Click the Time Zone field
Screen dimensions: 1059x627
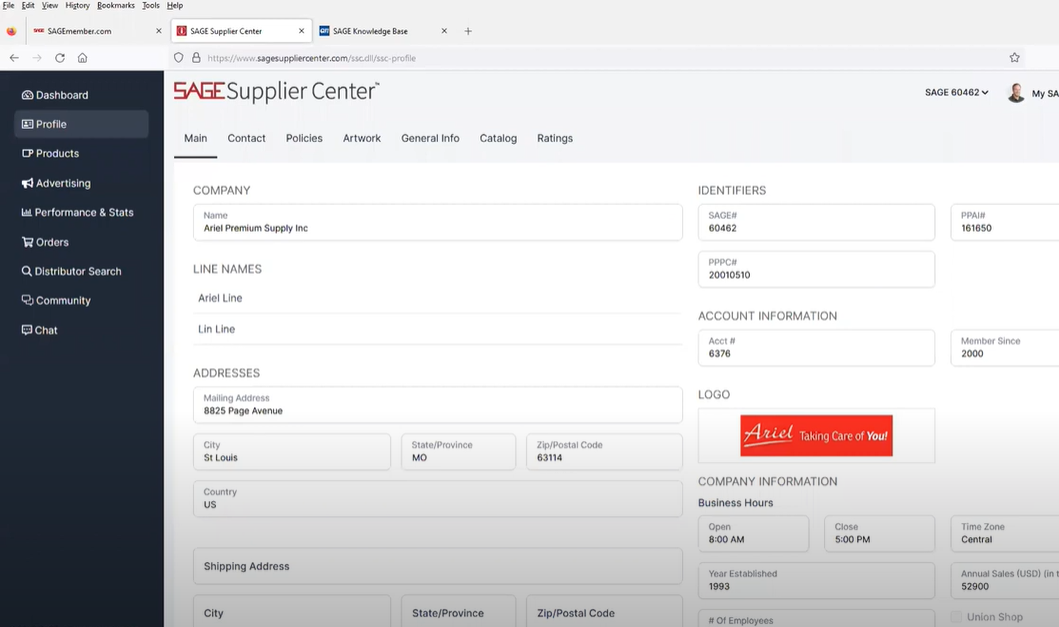click(1005, 534)
